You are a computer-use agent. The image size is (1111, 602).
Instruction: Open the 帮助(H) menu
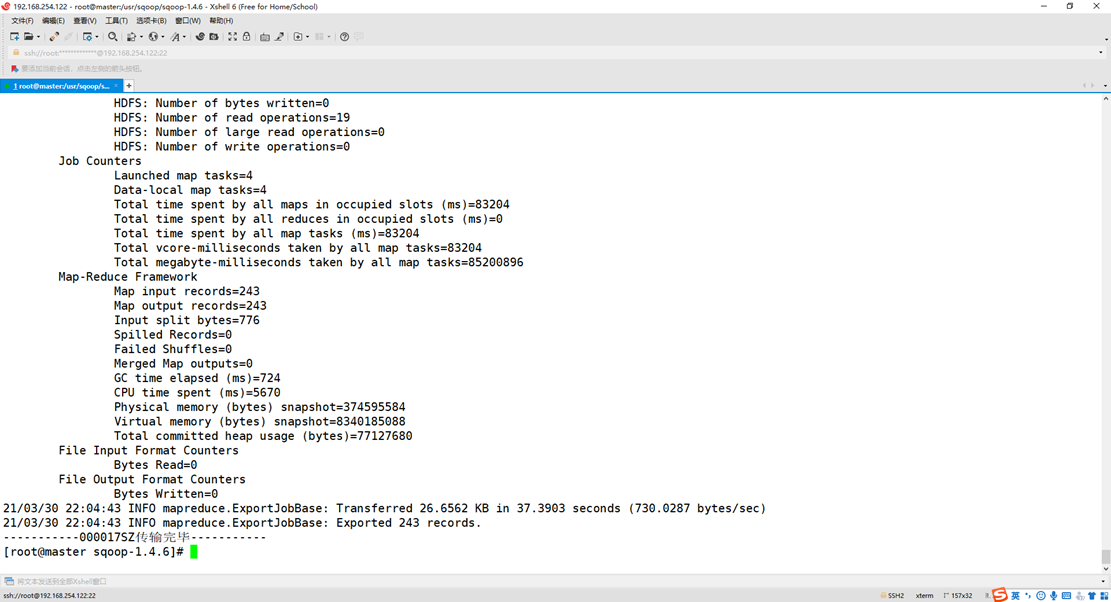(221, 21)
